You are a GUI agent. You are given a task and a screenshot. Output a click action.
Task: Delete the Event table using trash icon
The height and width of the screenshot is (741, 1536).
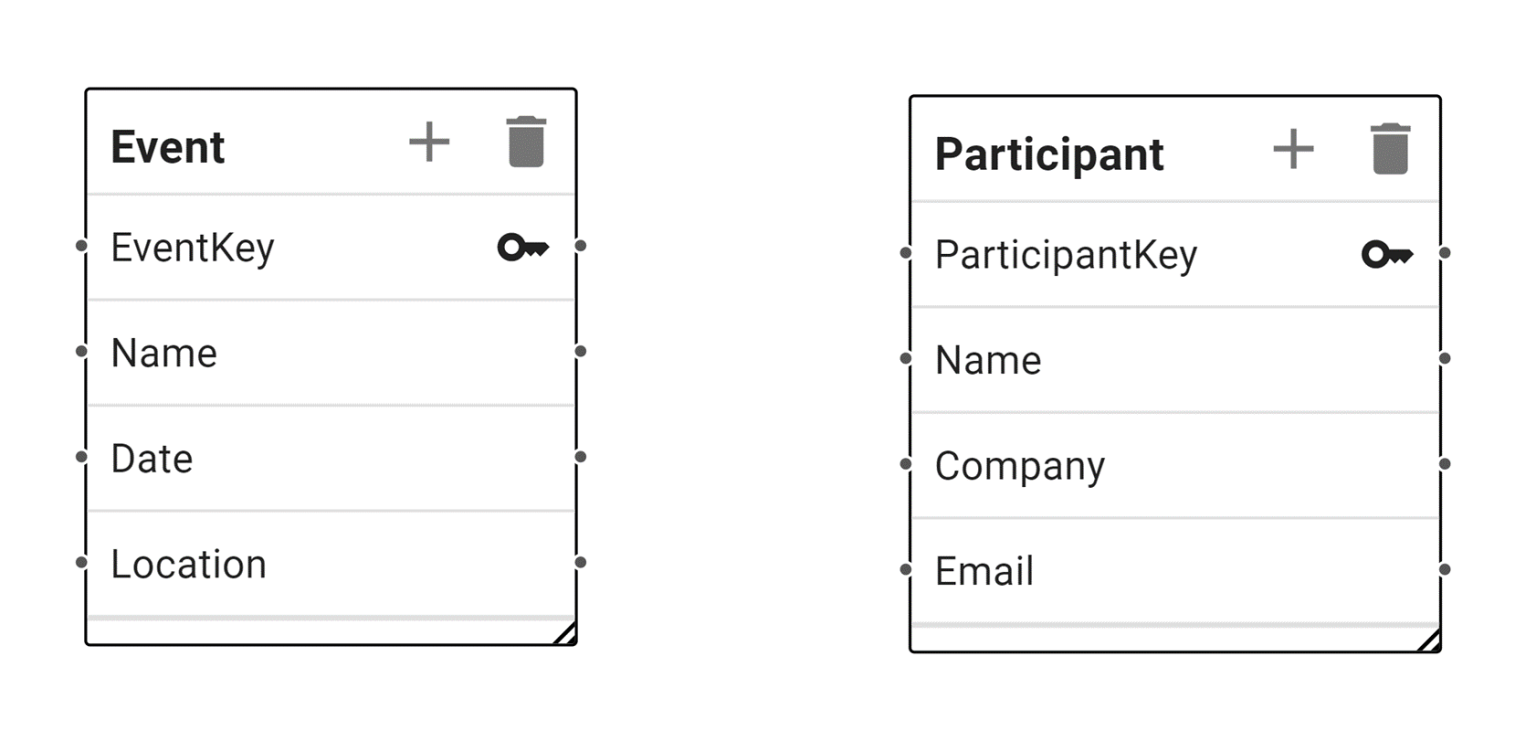tap(526, 142)
